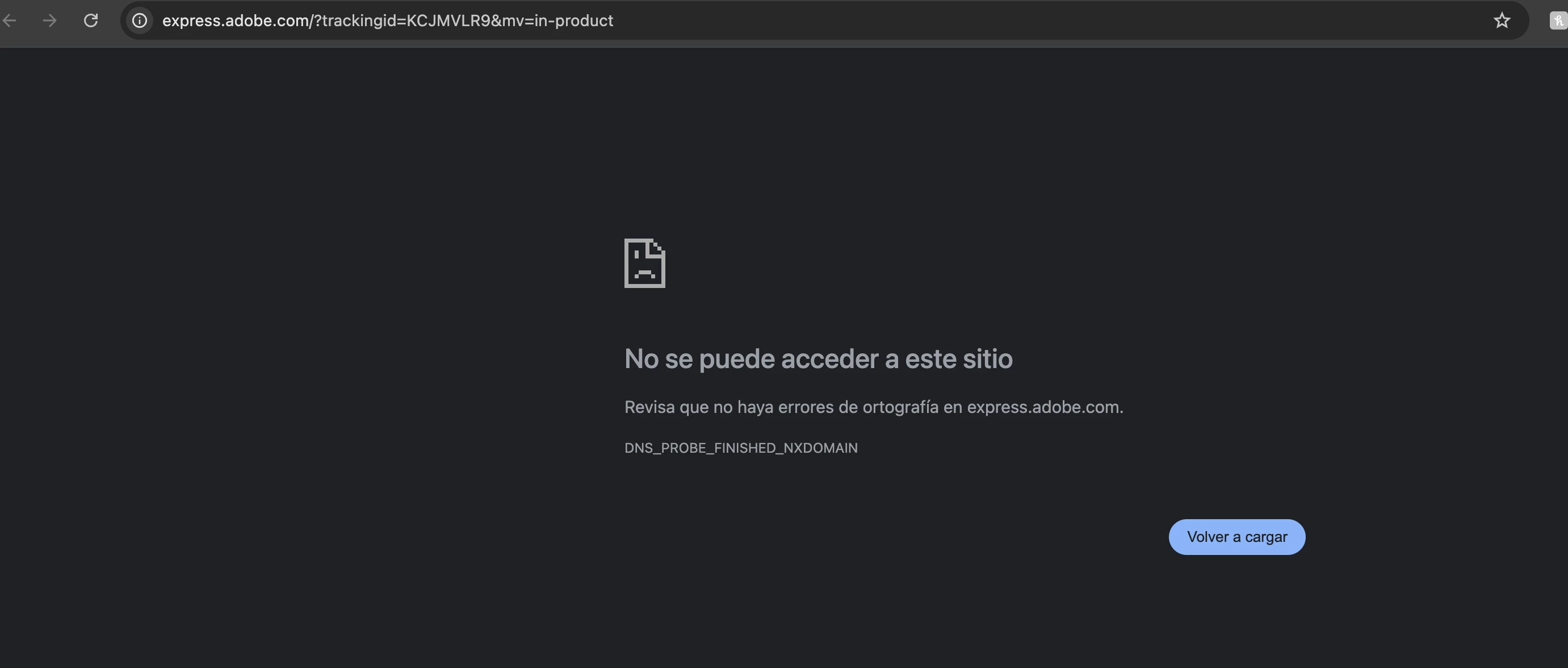Screen dimensions: 1568x668
Task: Click the Volver a cargar button
Action: click(1237, 537)
